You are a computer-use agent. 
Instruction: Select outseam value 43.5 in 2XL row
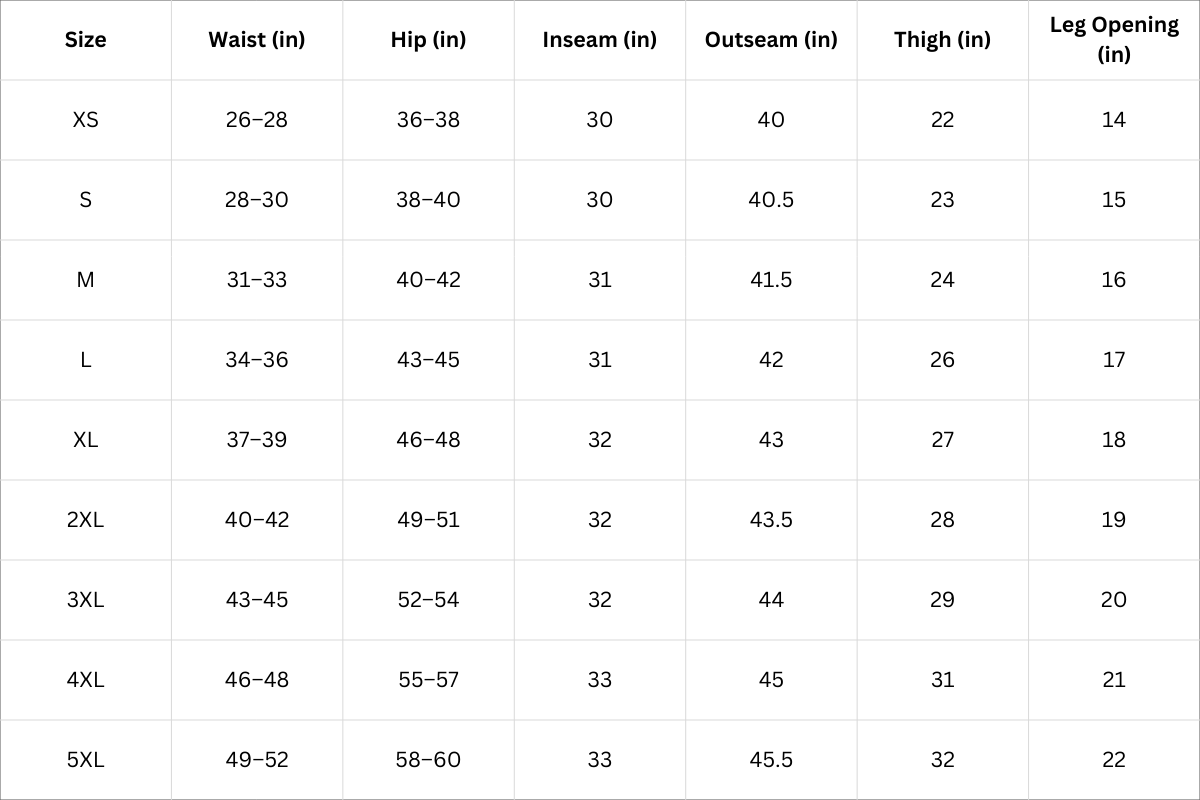[771, 520]
